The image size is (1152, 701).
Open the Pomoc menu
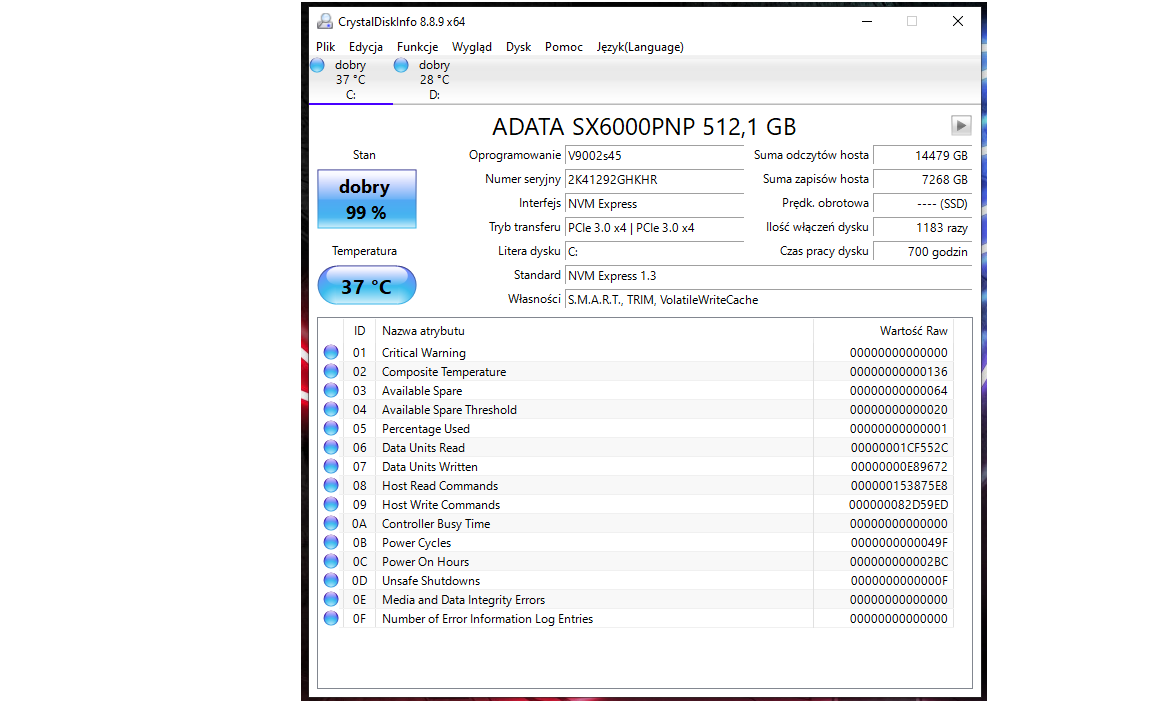pyautogui.click(x=564, y=47)
